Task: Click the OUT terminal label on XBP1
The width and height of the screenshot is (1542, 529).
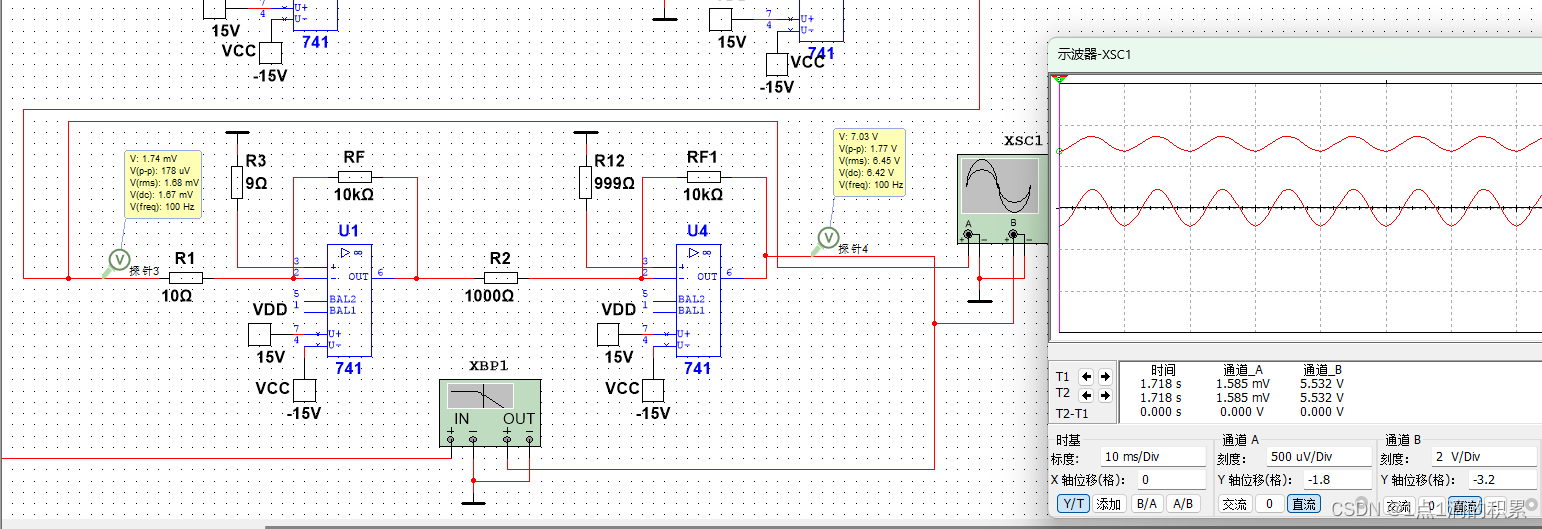Action: pyautogui.click(x=519, y=418)
